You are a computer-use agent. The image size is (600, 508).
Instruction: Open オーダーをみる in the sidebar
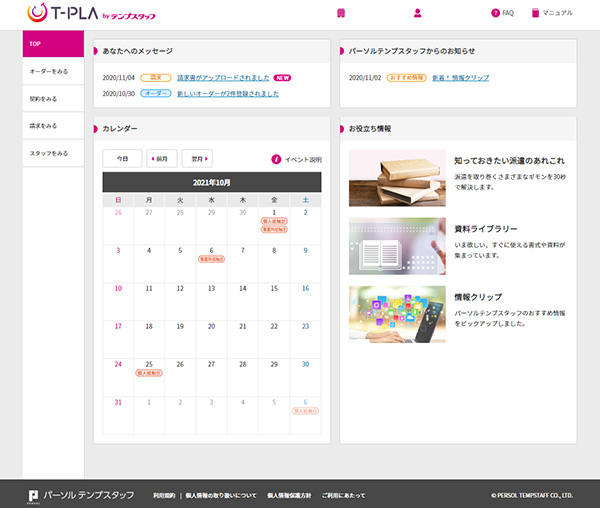(x=53, y=72)
